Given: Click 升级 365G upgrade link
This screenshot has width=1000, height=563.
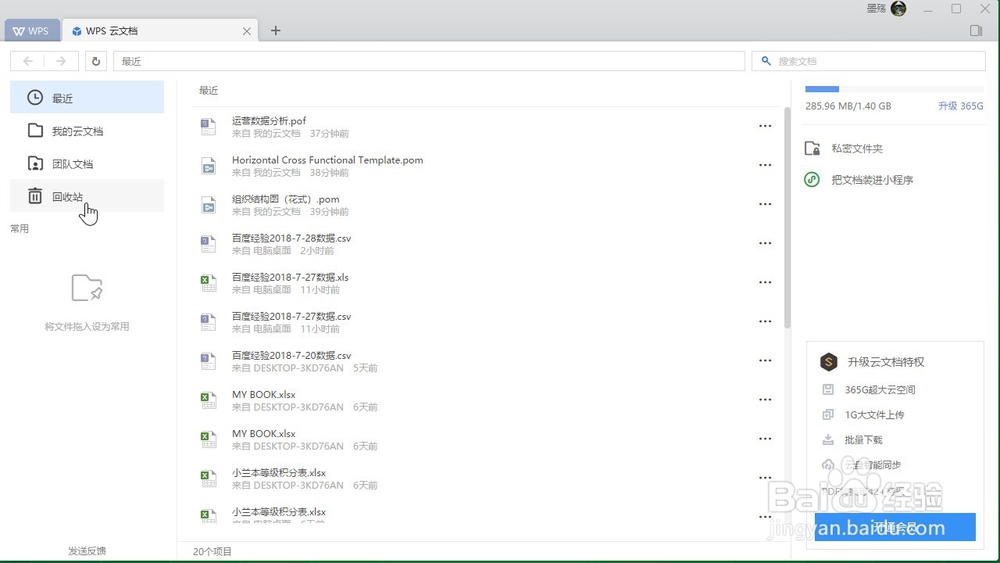Looking at the screenshot, I should [960, 106].
